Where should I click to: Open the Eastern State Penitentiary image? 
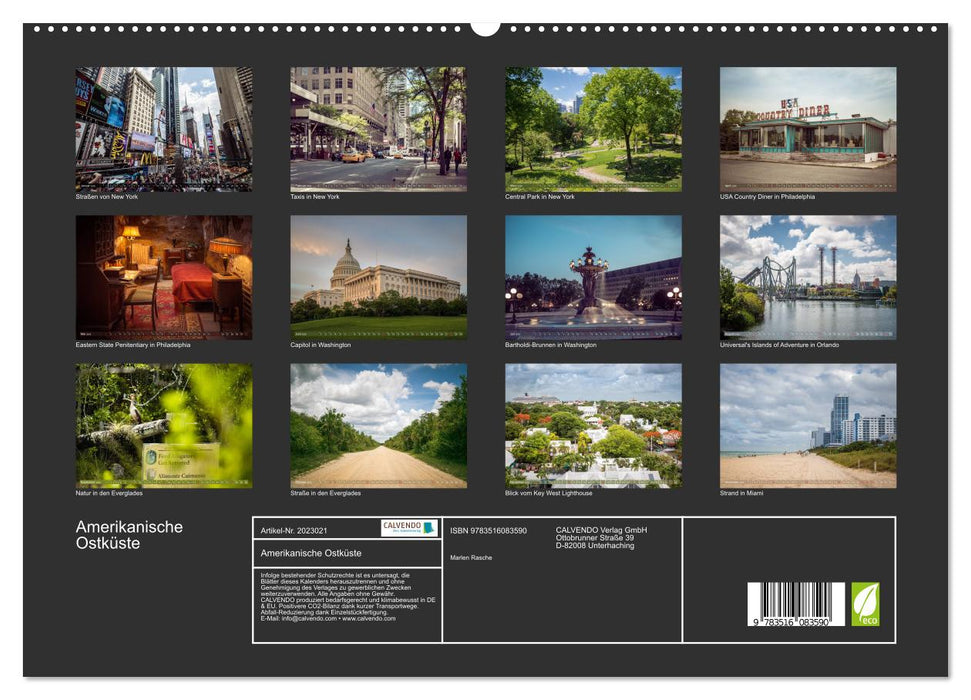(x=162, y=275)
